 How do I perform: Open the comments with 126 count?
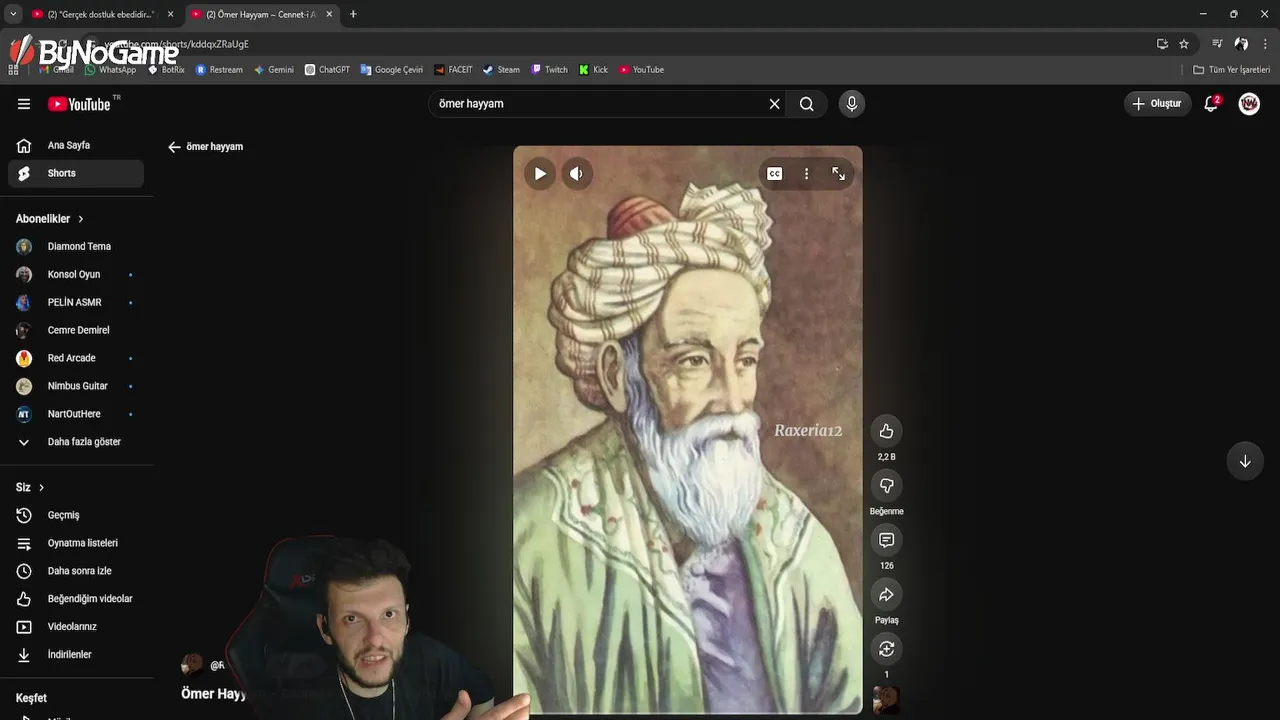tap(886, 540)
